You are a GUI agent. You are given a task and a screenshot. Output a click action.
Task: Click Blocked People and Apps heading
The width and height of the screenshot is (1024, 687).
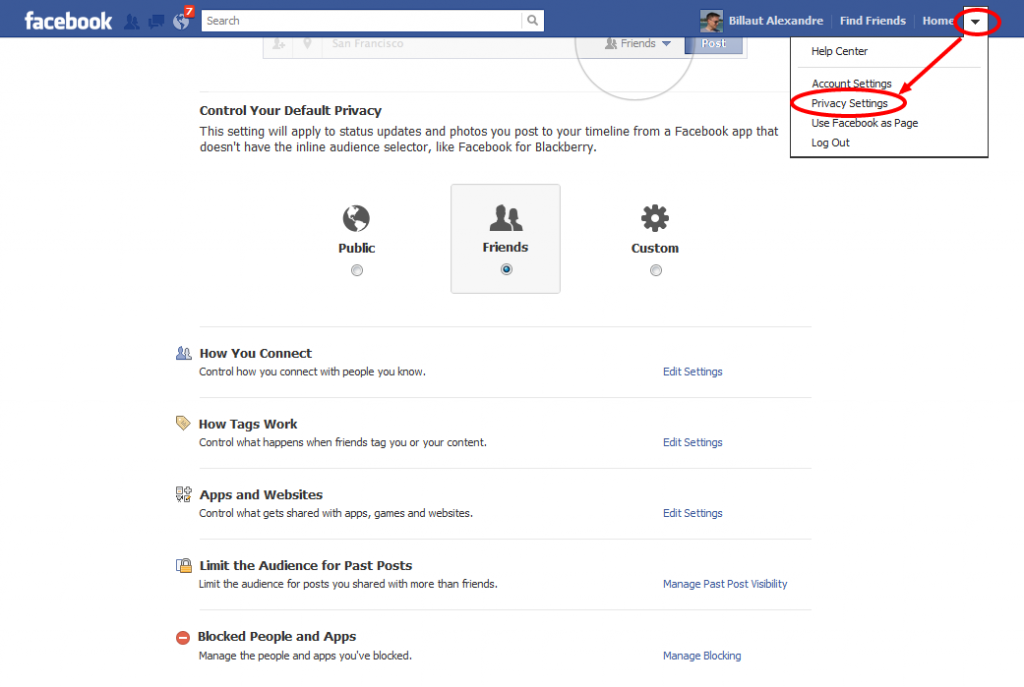(277, 636)
